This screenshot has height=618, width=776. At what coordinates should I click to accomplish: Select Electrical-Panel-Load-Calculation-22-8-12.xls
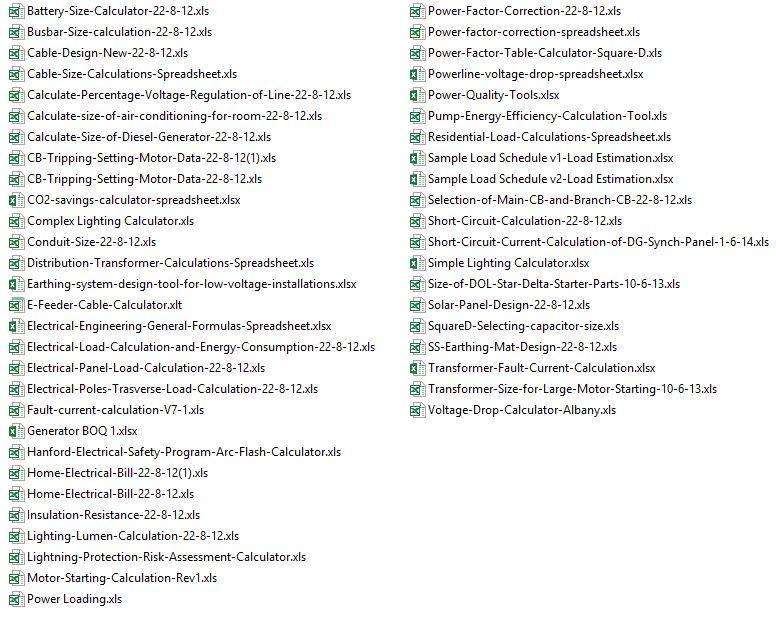click(x=146, y=368)
